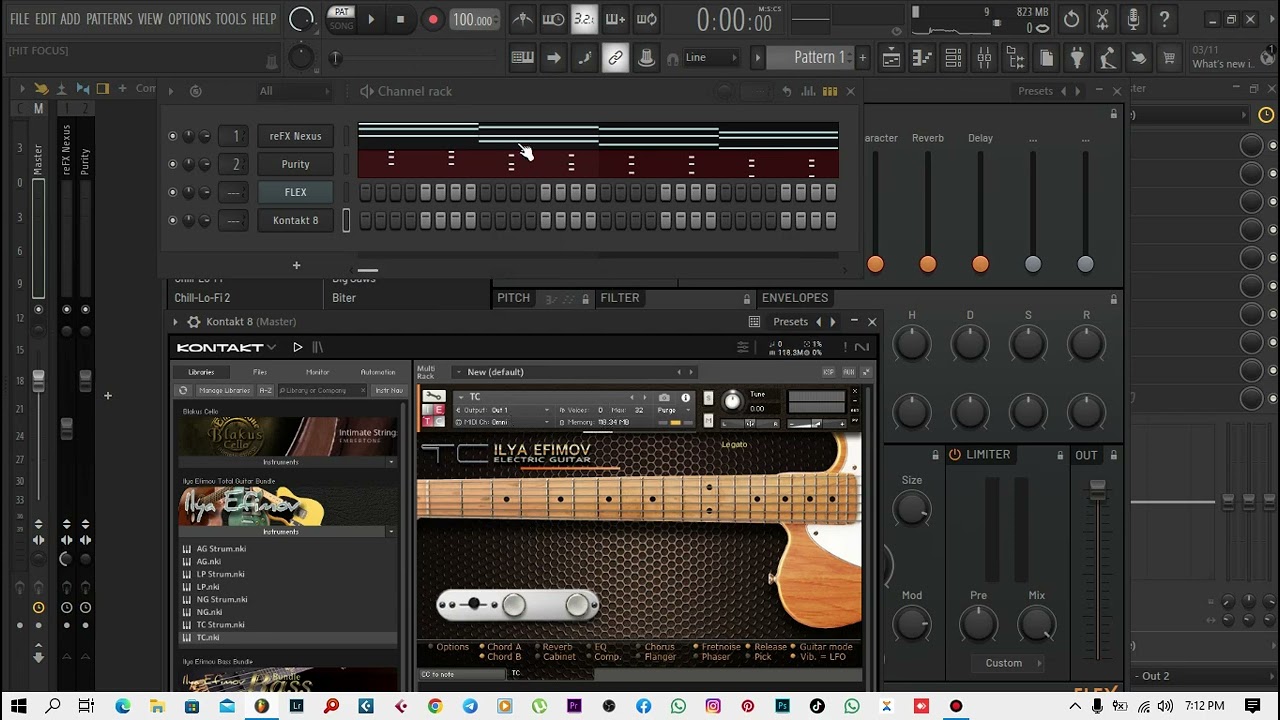Mute the Kontakt 8 channel
1280x720 pixels.
tap(172, 220)
